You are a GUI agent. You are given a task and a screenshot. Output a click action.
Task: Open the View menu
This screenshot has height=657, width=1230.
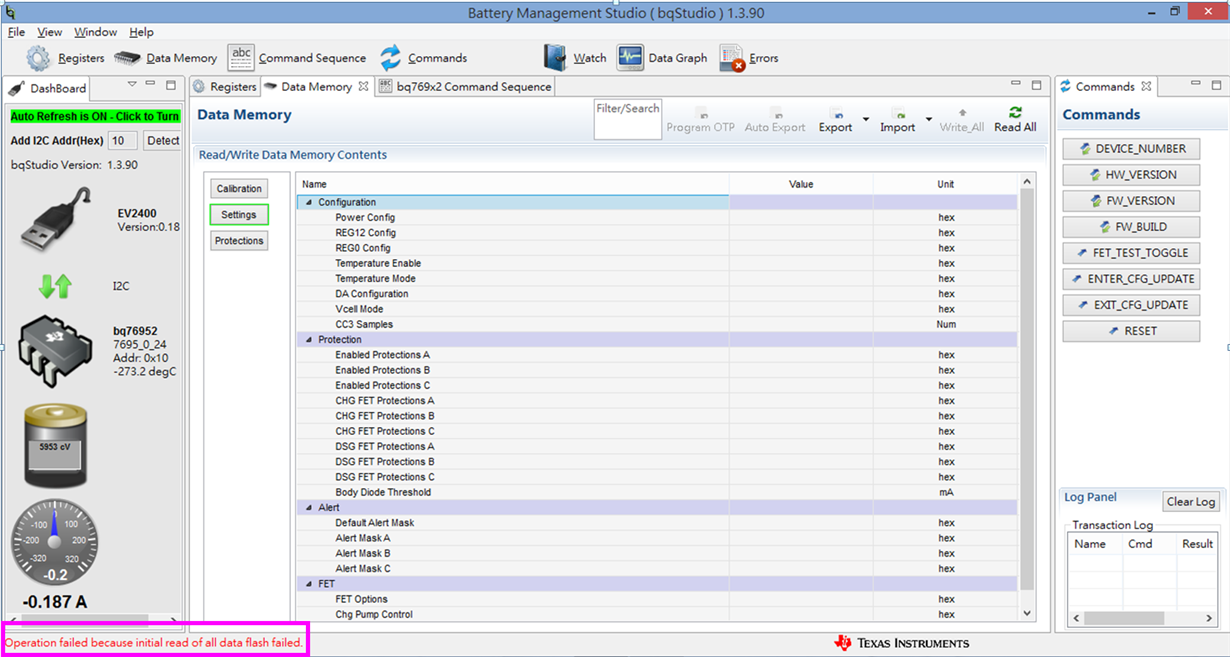[x=50, y=32]
